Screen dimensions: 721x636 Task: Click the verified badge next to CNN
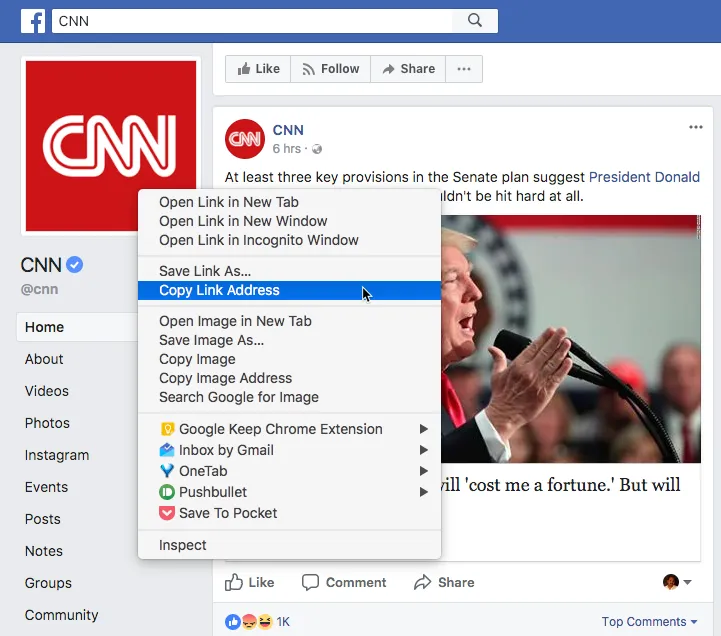[75, 265]
